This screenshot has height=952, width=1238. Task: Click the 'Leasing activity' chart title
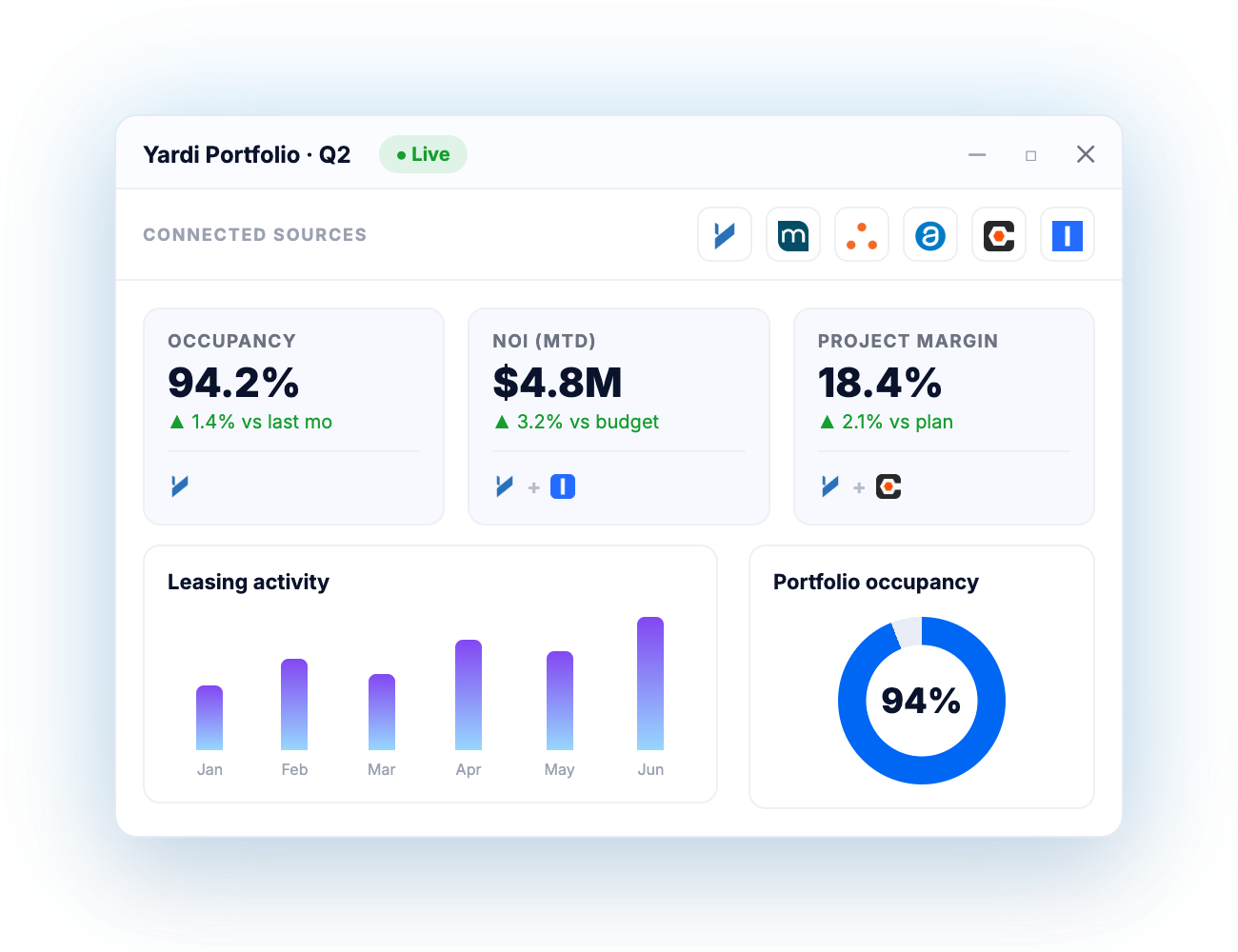tap(249, 582)
